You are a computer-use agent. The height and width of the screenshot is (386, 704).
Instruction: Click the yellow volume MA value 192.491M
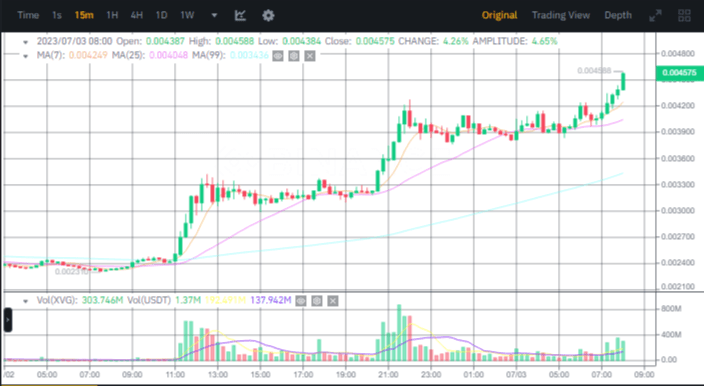pos(225,300)
